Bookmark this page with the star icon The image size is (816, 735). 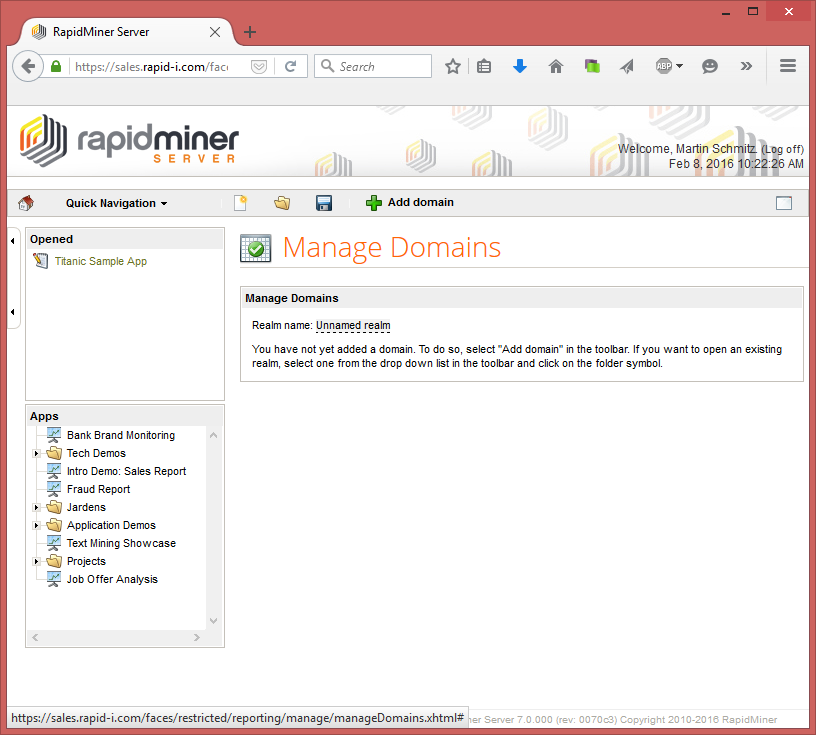point(453,66)
